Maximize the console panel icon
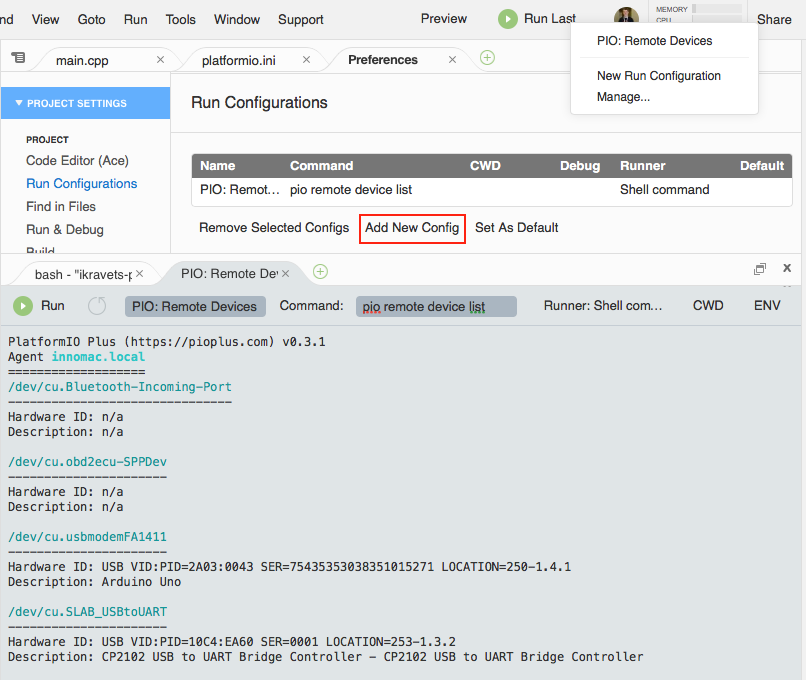The height and width of the screenshot is (680, 806). [760, 268]
